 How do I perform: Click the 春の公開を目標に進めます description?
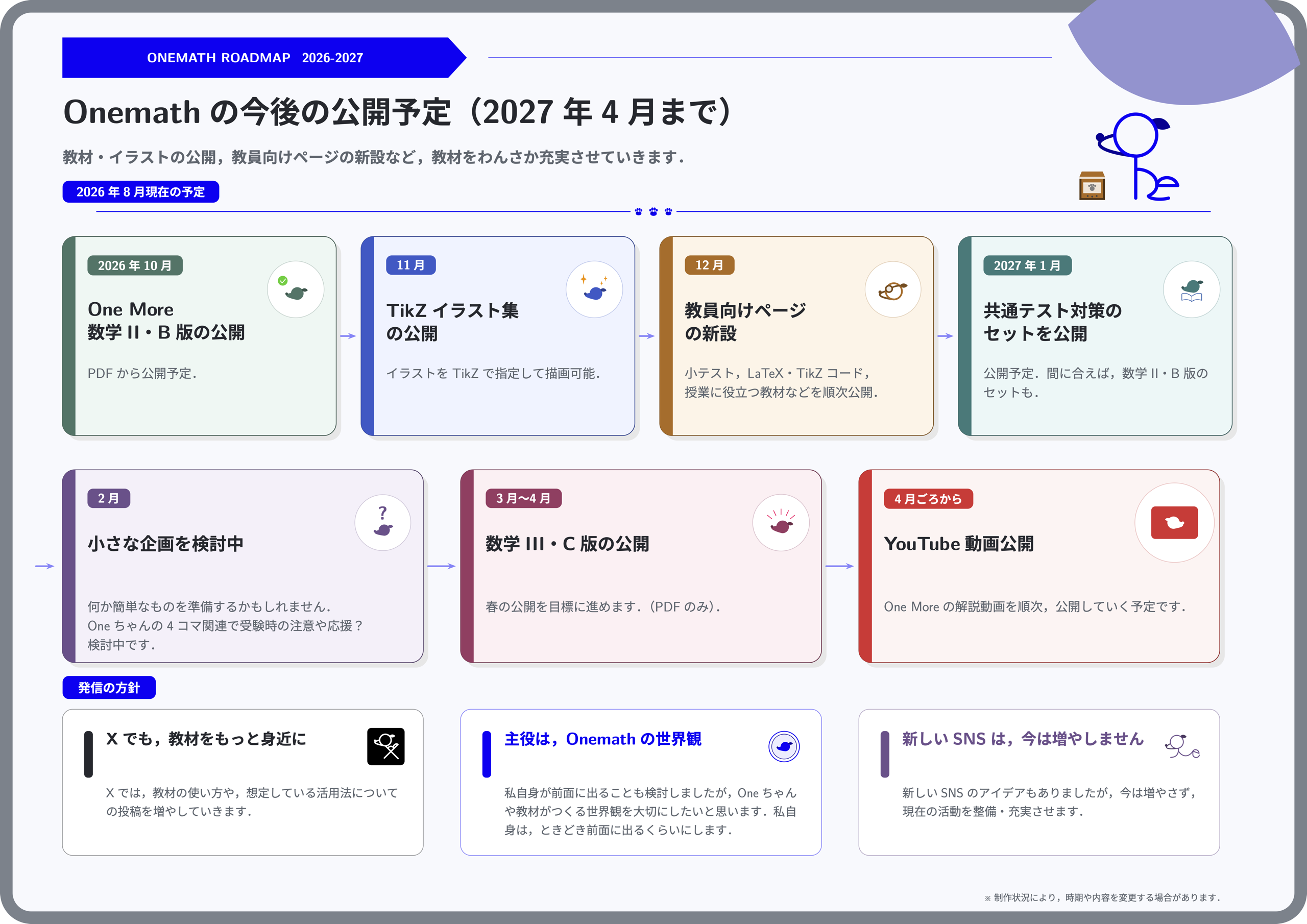603,607
